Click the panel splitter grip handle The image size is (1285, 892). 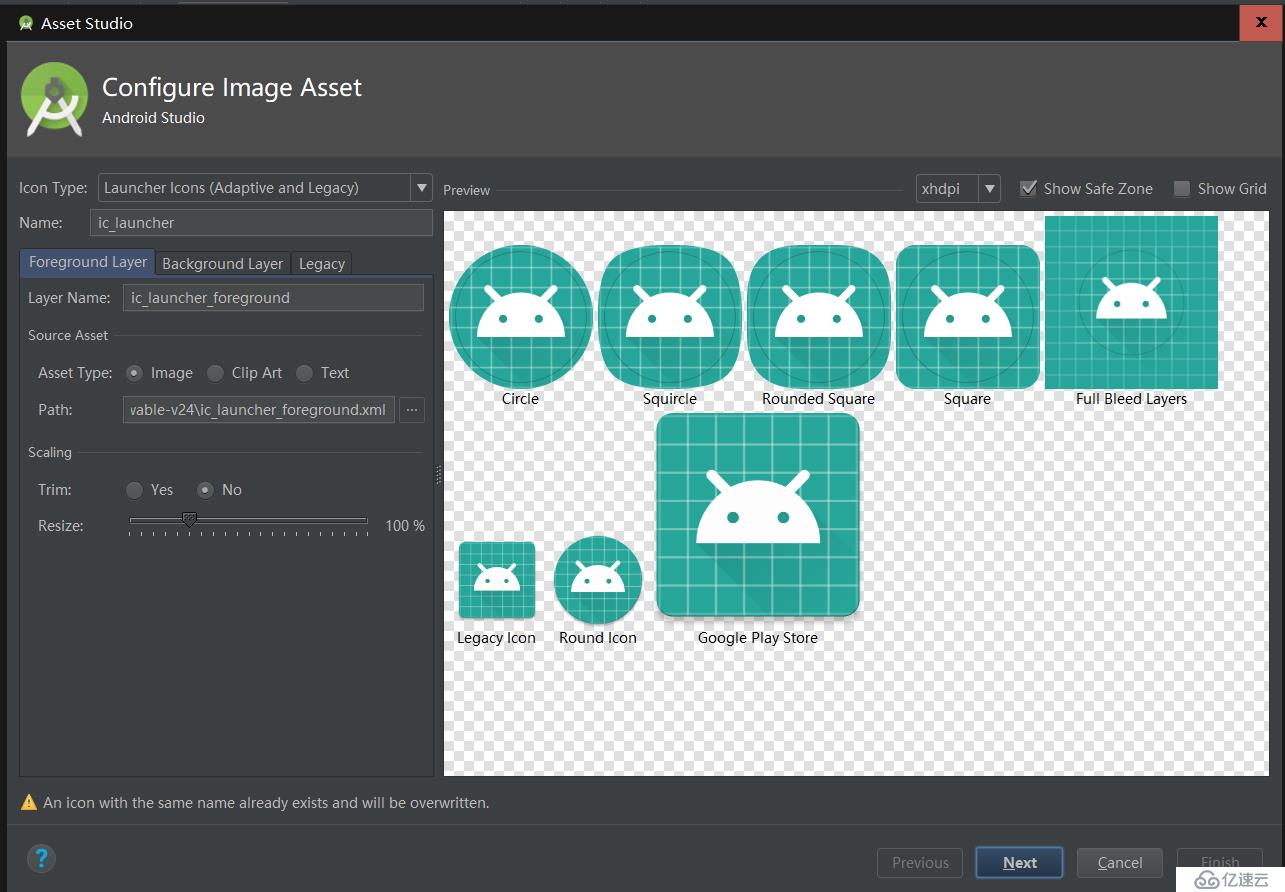(438, 475)
